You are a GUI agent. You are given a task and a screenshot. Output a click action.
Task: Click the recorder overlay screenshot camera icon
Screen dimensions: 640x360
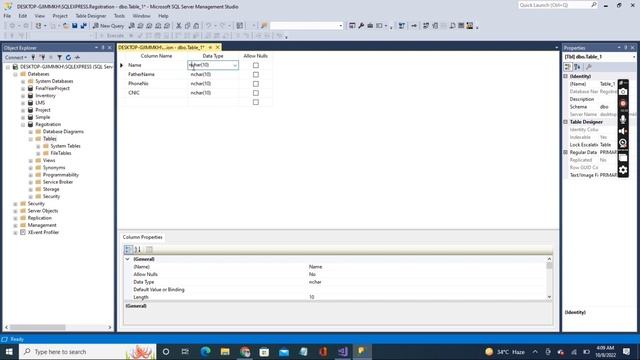pos(623,92)
